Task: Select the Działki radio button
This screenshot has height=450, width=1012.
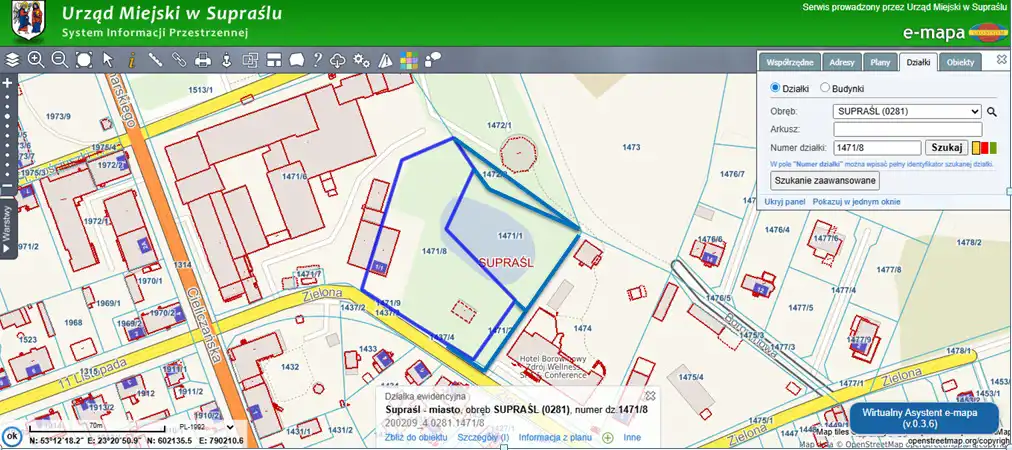Action: 775,88
